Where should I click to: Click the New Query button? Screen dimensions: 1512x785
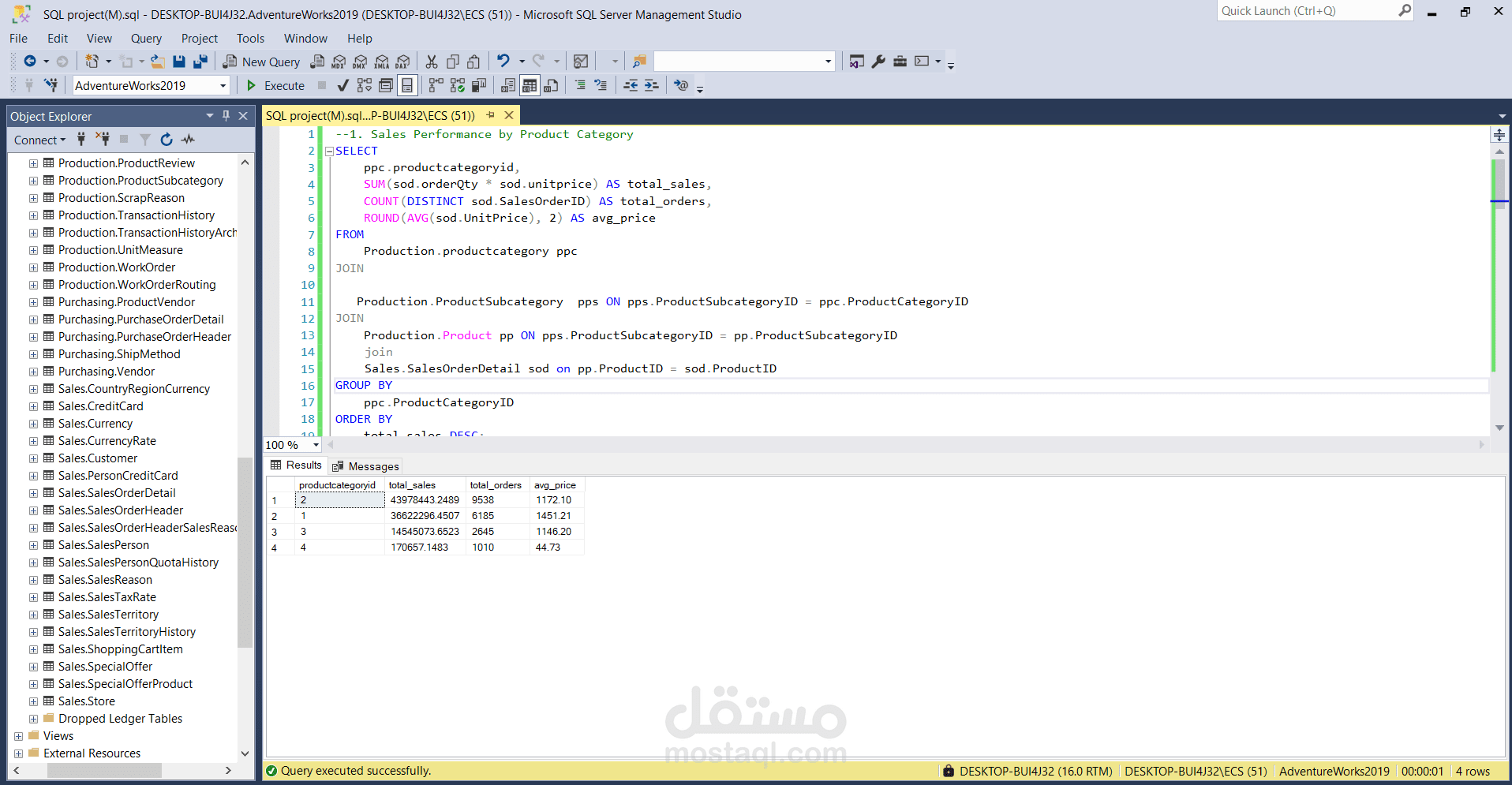pos(261,62)
